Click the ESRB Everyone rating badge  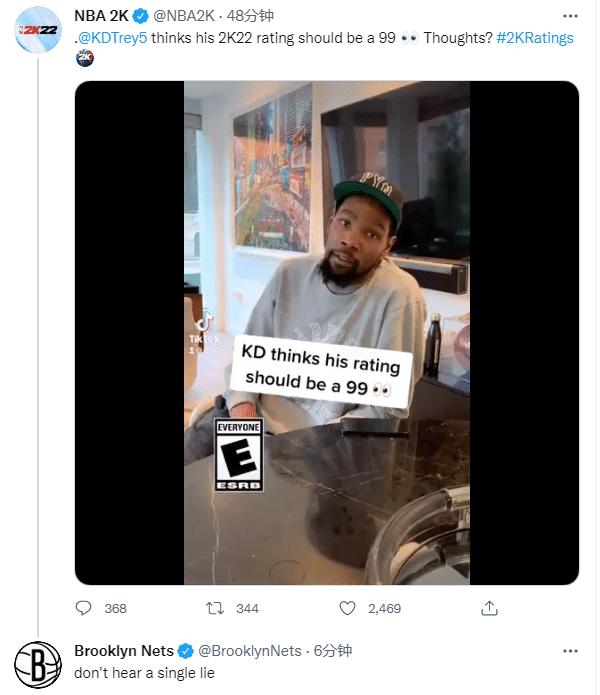pyautogui.click(x=240, y=456)
